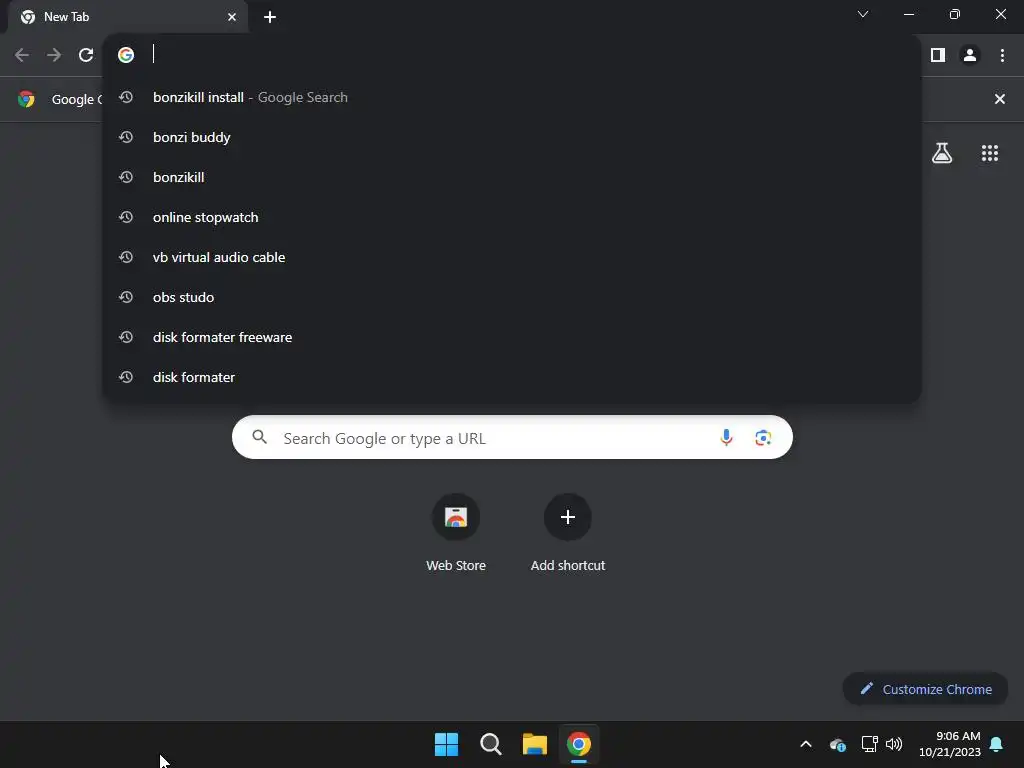
Task: Click the Search Google or type a URL box
Action: pos(512,438)
